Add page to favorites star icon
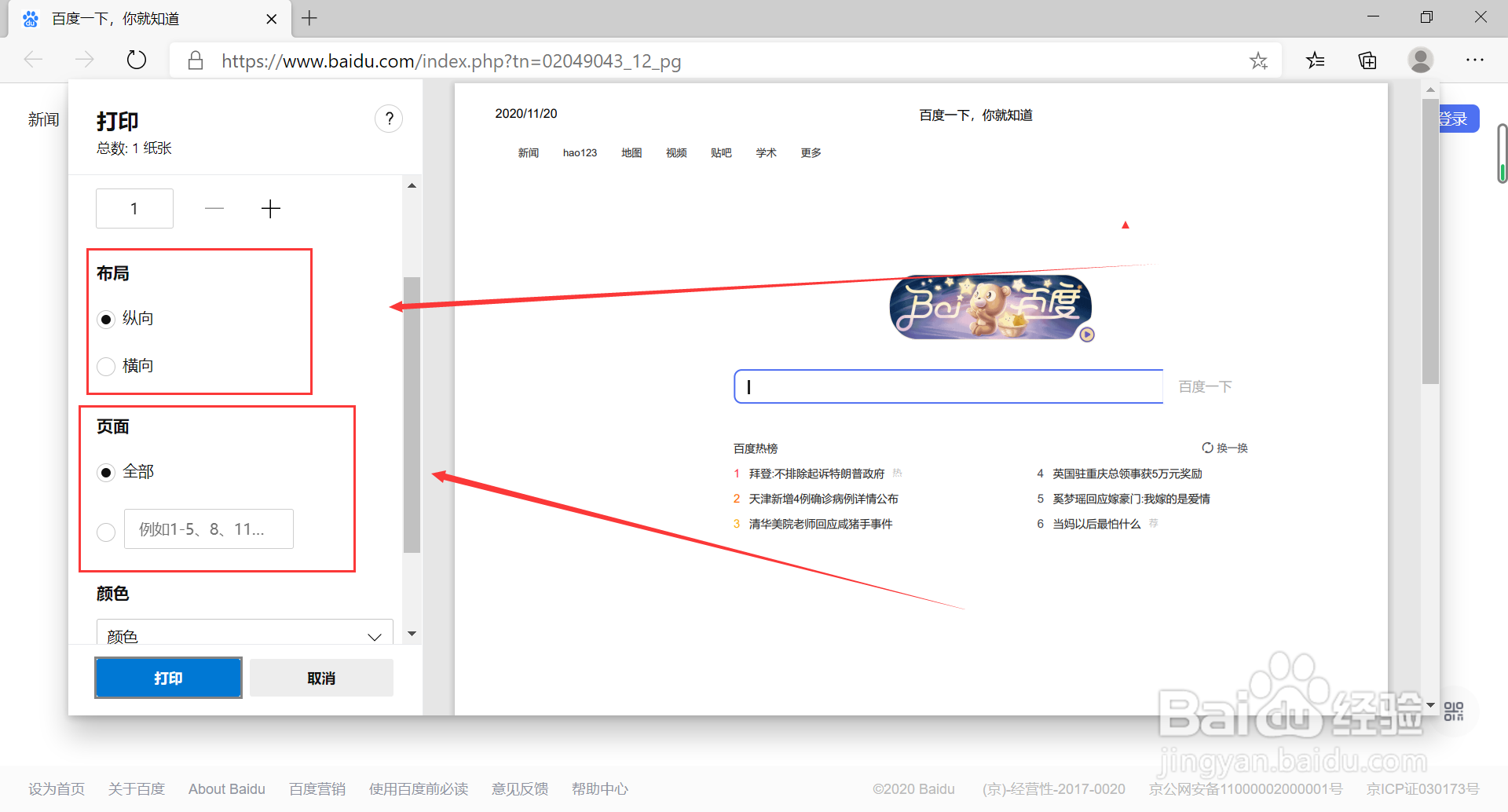This screenshot has height=812, width=1508. tap(1258, 60)
